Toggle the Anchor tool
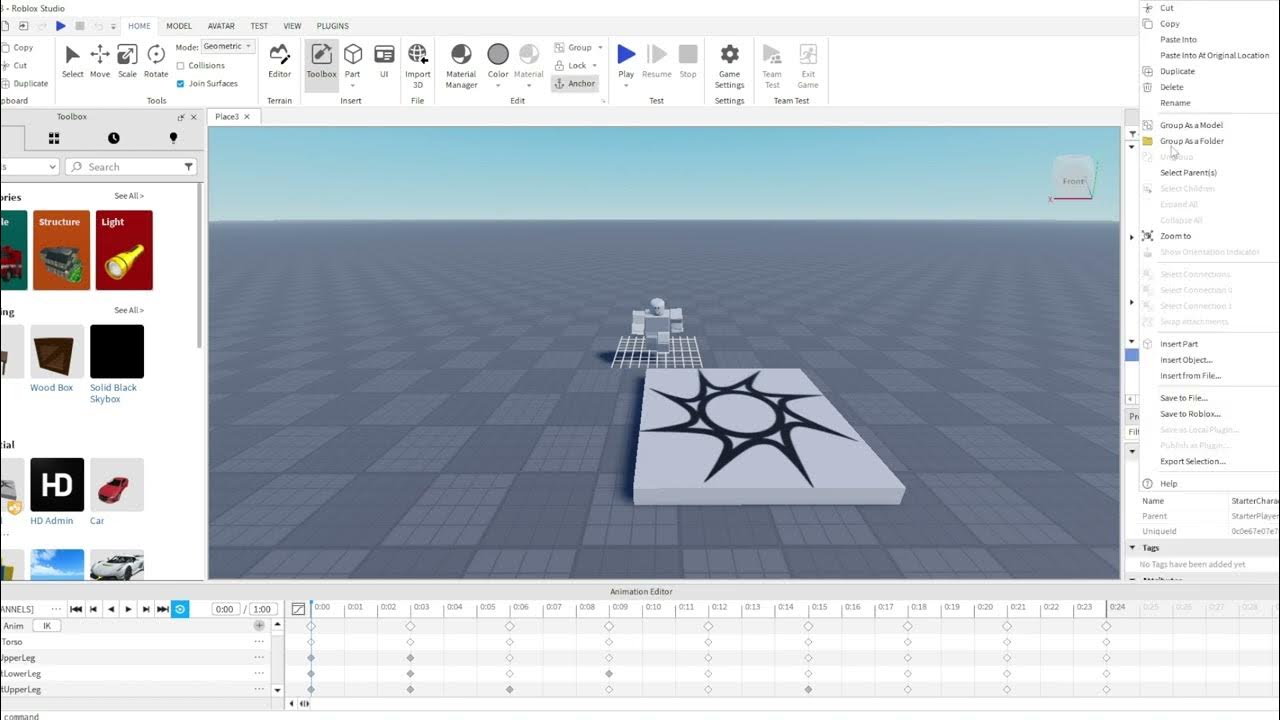The width and height of the screenshot is (1280, 720). [x=575, y=83]
